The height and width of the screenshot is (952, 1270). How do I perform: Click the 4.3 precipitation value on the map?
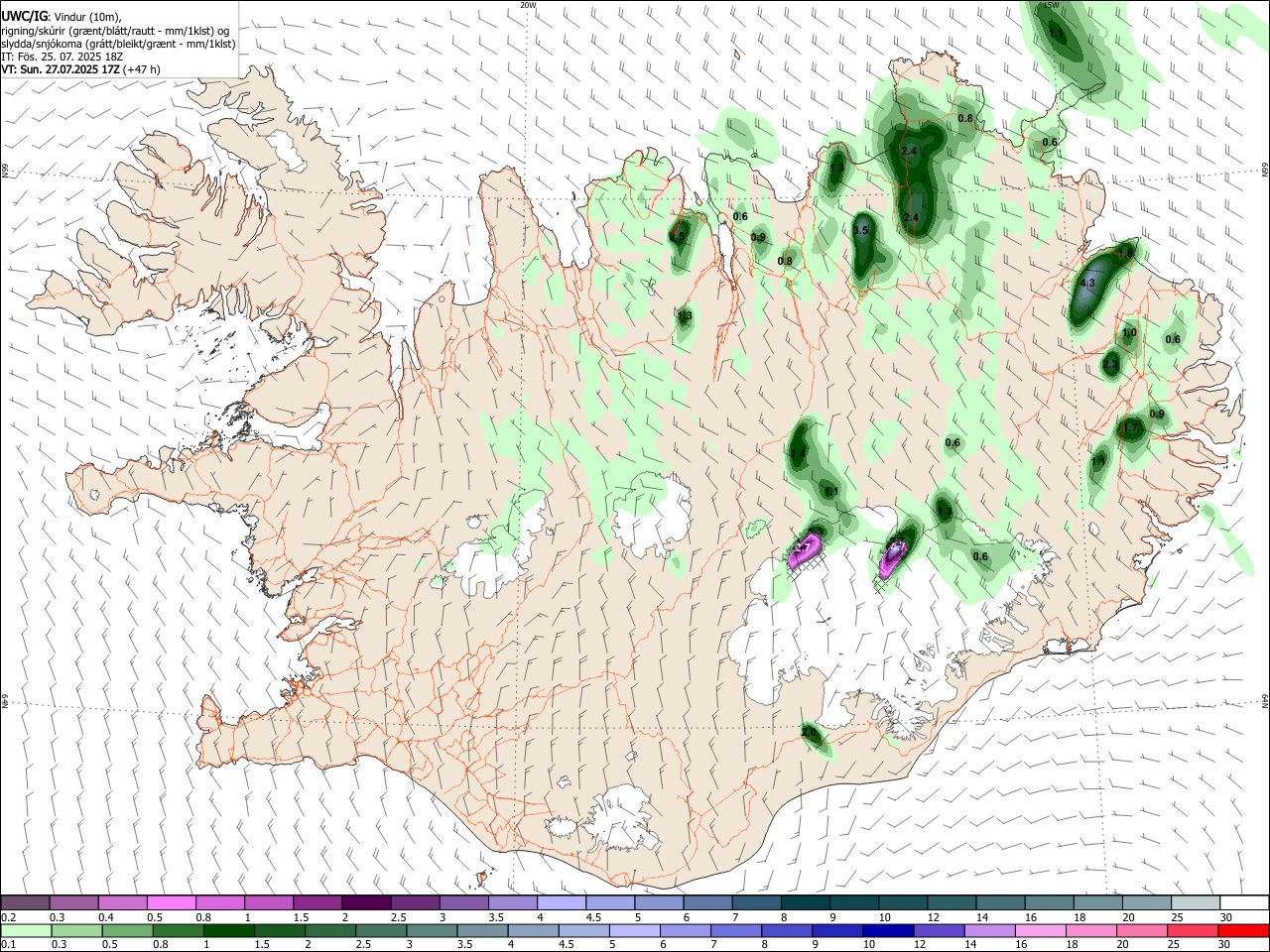(x=1086, y=284)
